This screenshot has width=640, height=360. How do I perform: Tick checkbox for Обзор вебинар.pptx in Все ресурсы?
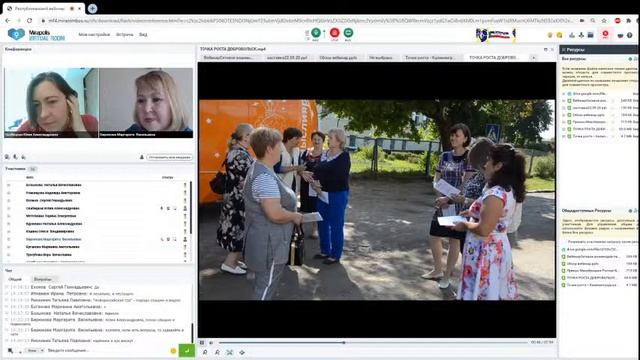point(564,115)
